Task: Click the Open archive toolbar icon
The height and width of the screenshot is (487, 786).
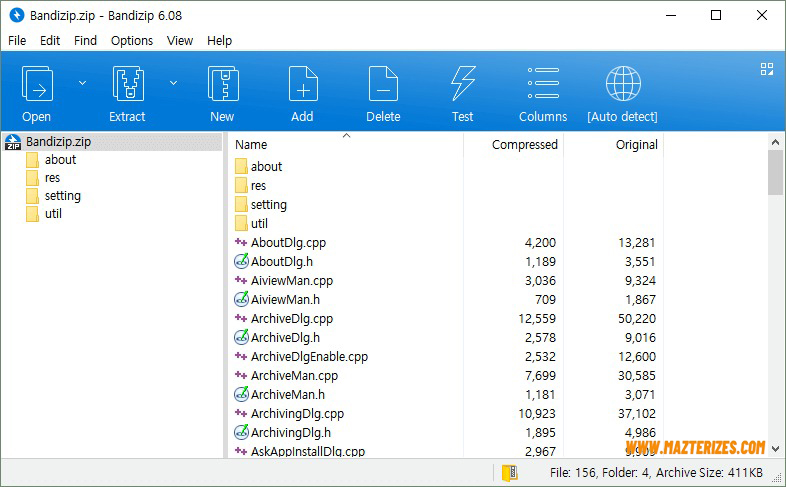Action: point(37,84)
